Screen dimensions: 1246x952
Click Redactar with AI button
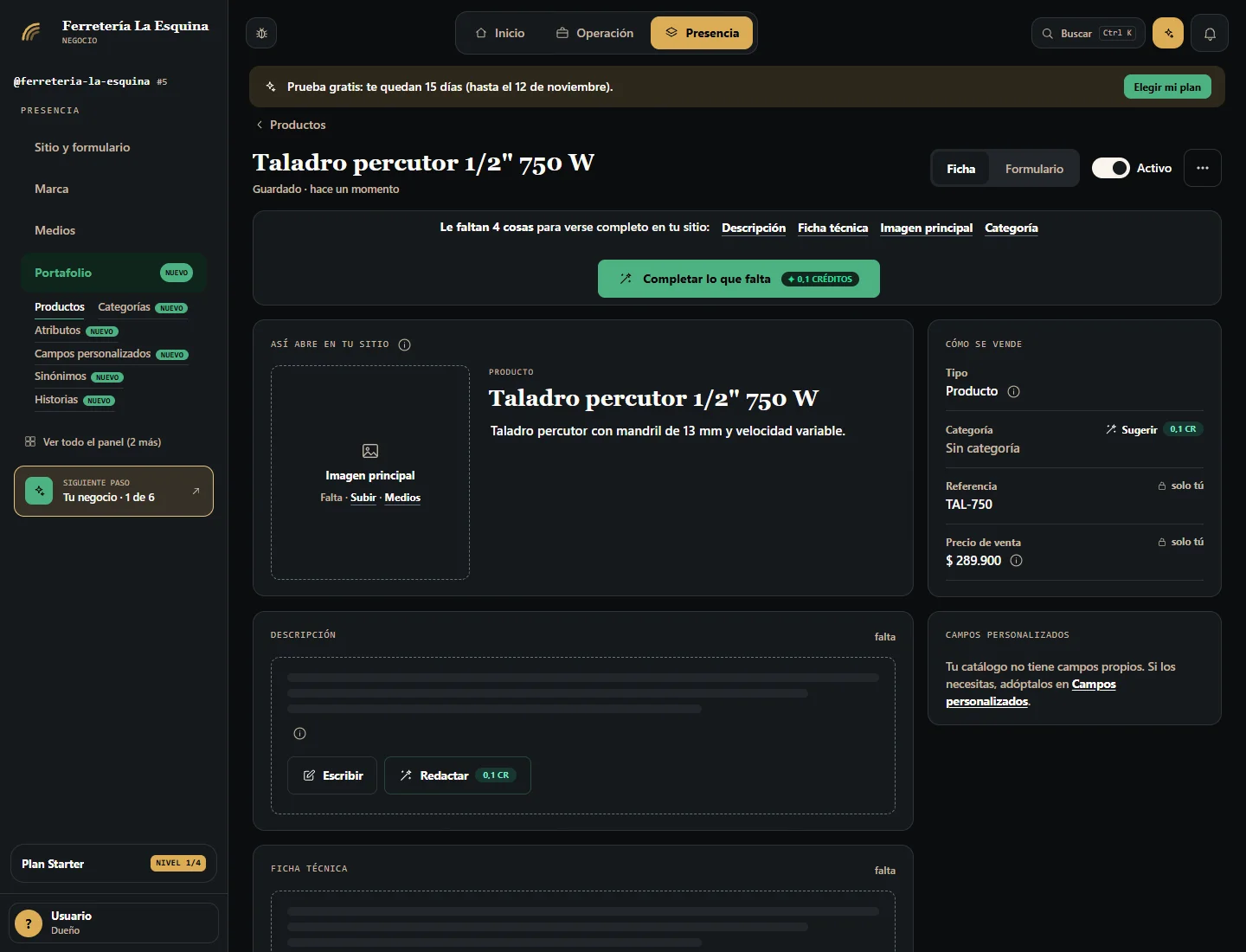point(458,775)
